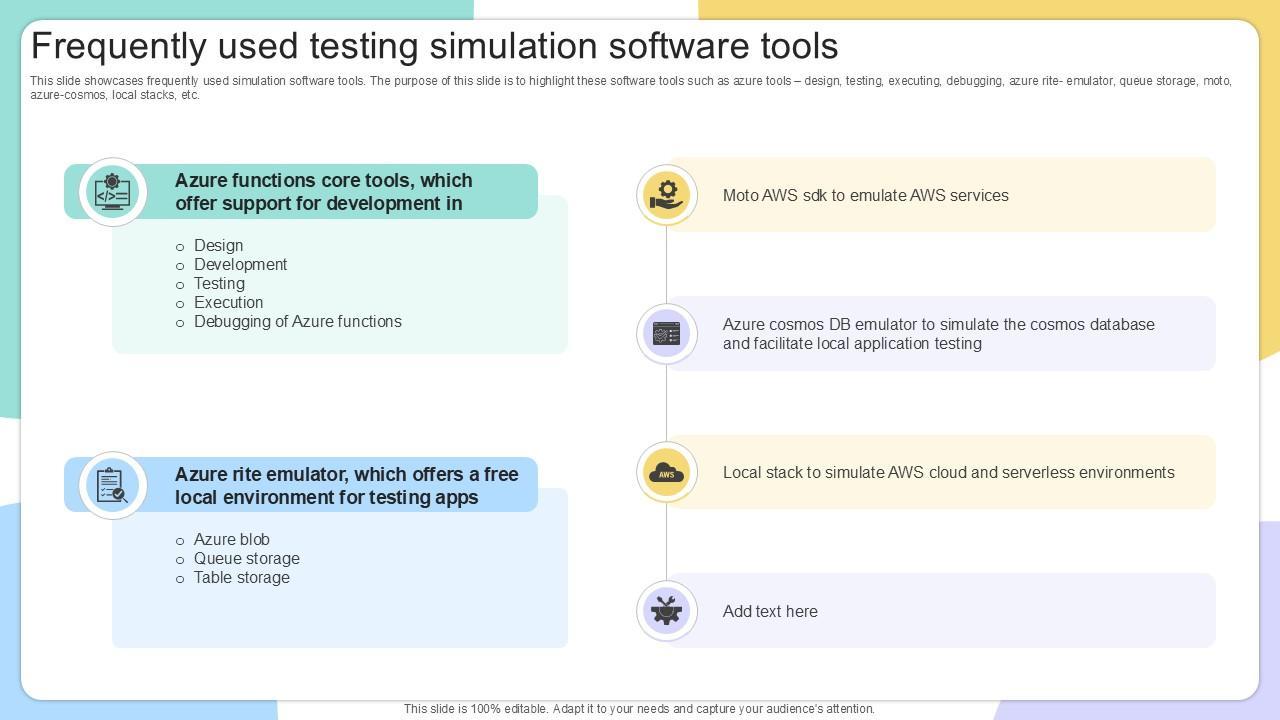Click the Azure blob bullet item

pyautogui.click(x=231, y=540)
